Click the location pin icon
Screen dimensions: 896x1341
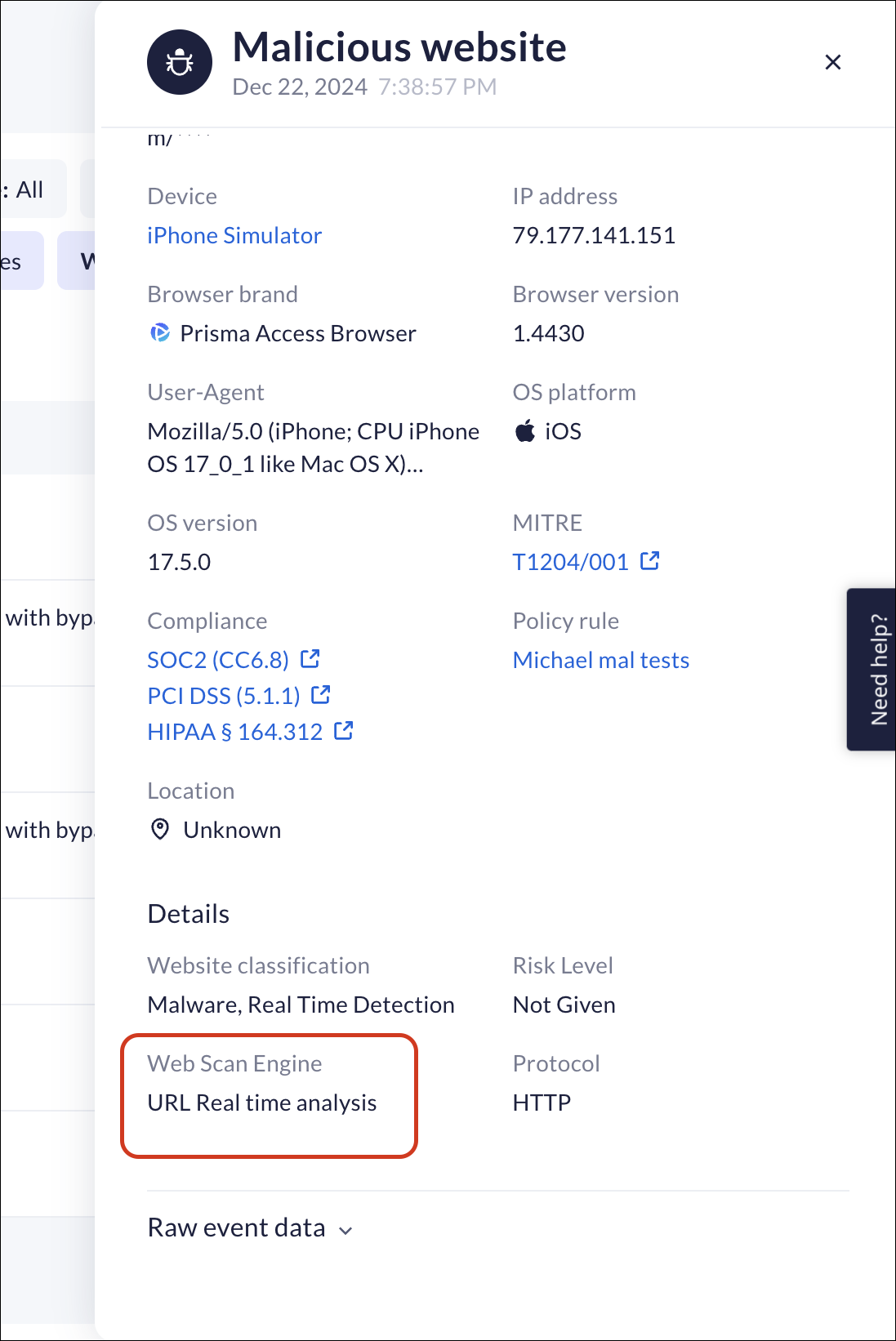click(x=160, y=830)
